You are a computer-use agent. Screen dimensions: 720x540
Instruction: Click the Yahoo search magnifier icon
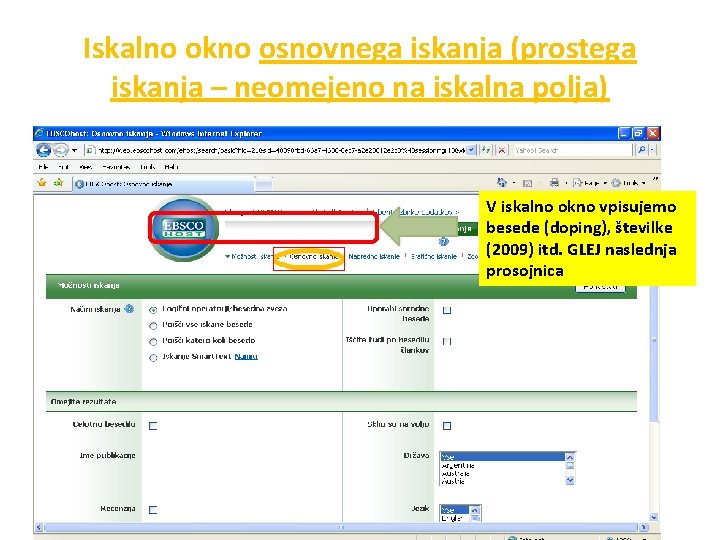tap(641, 150)
